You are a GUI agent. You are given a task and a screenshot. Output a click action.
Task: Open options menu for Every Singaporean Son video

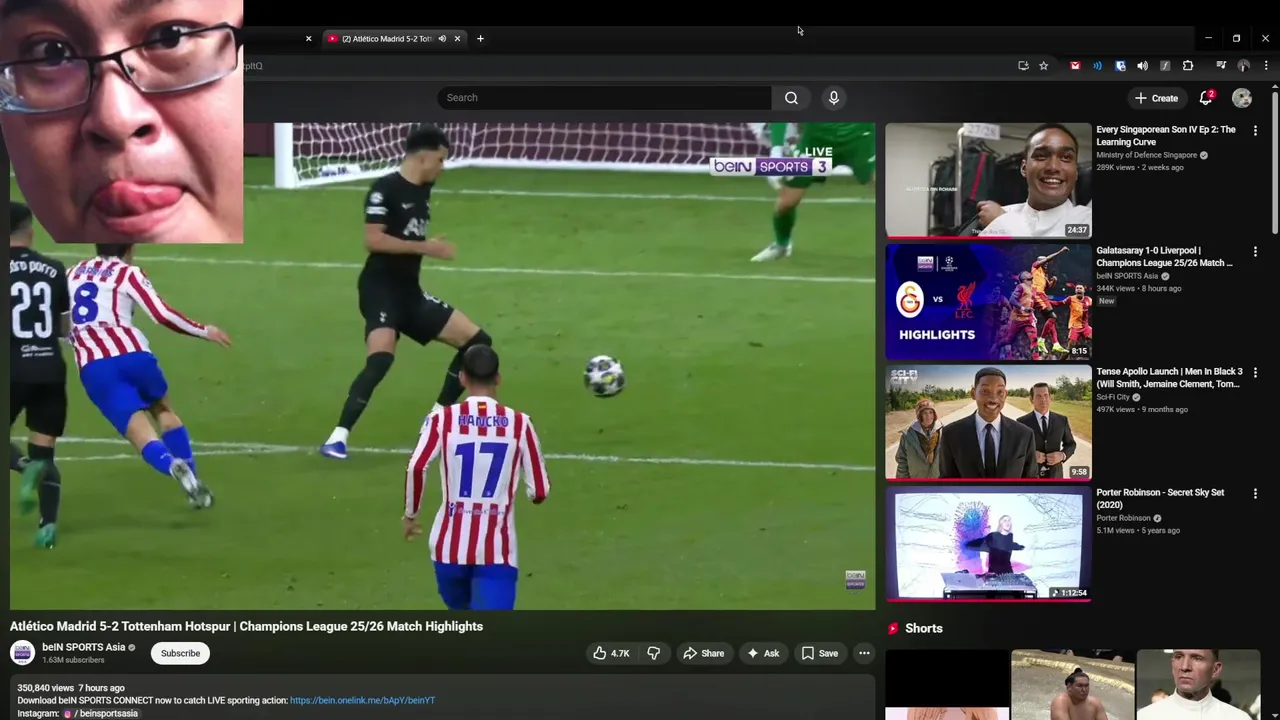tap(1256, 130)
